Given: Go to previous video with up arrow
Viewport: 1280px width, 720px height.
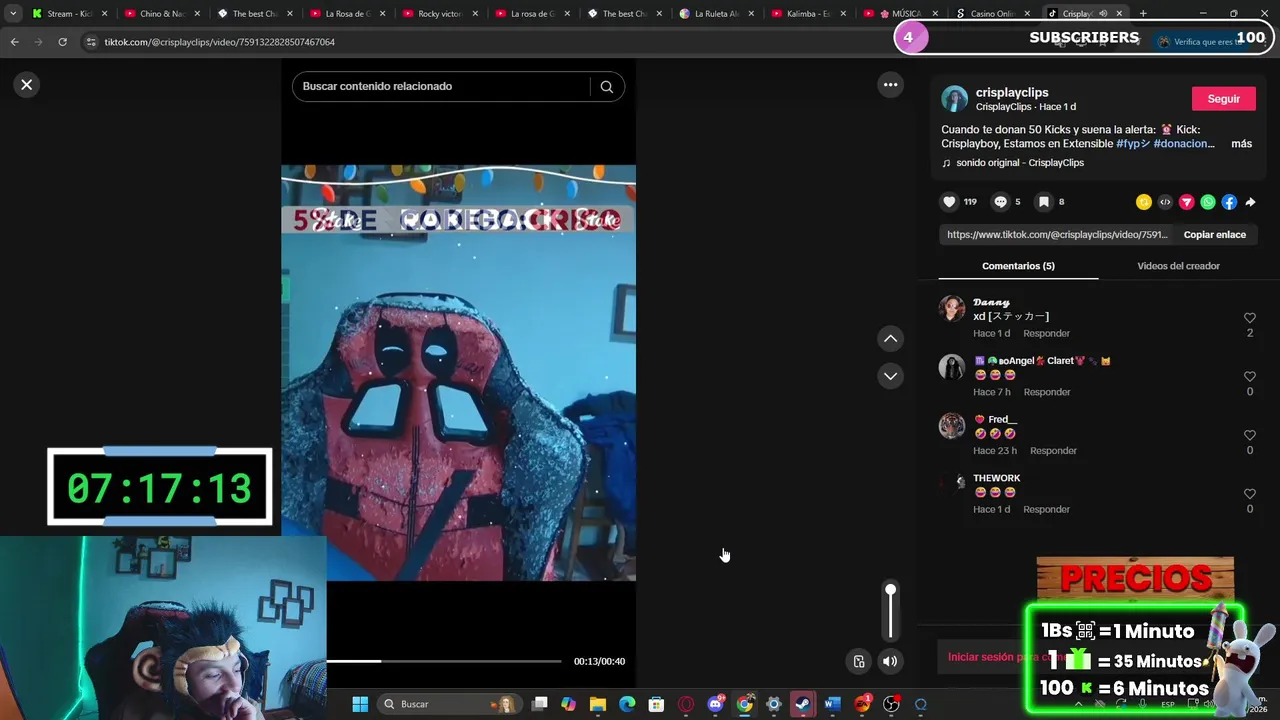Looking at the screenshot, I should point(890,339).
